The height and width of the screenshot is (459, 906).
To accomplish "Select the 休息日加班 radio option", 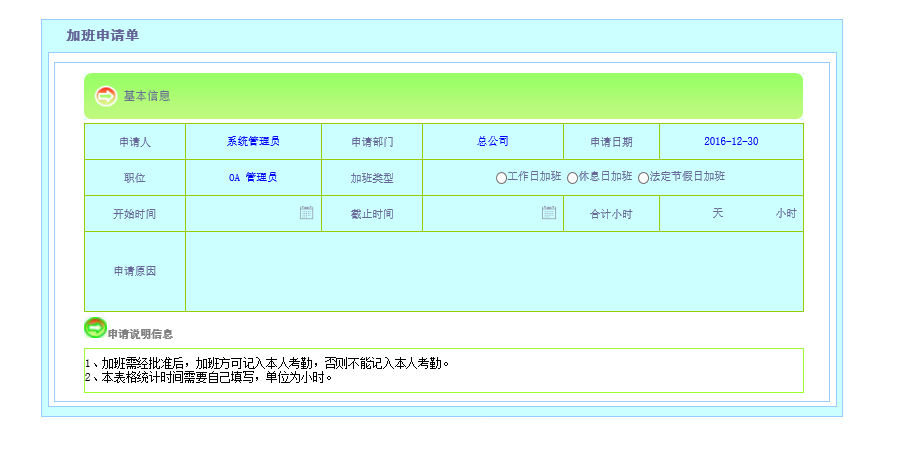I will click(572, 178).
